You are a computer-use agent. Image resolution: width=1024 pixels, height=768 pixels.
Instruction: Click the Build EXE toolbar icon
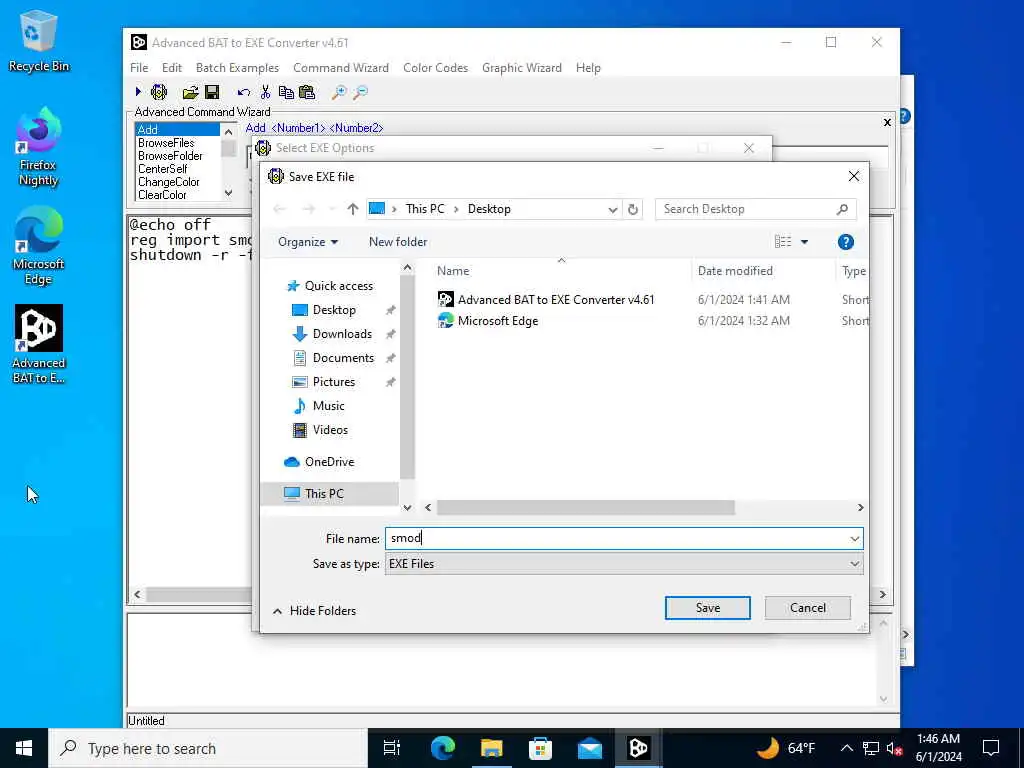tap(159, 92)
